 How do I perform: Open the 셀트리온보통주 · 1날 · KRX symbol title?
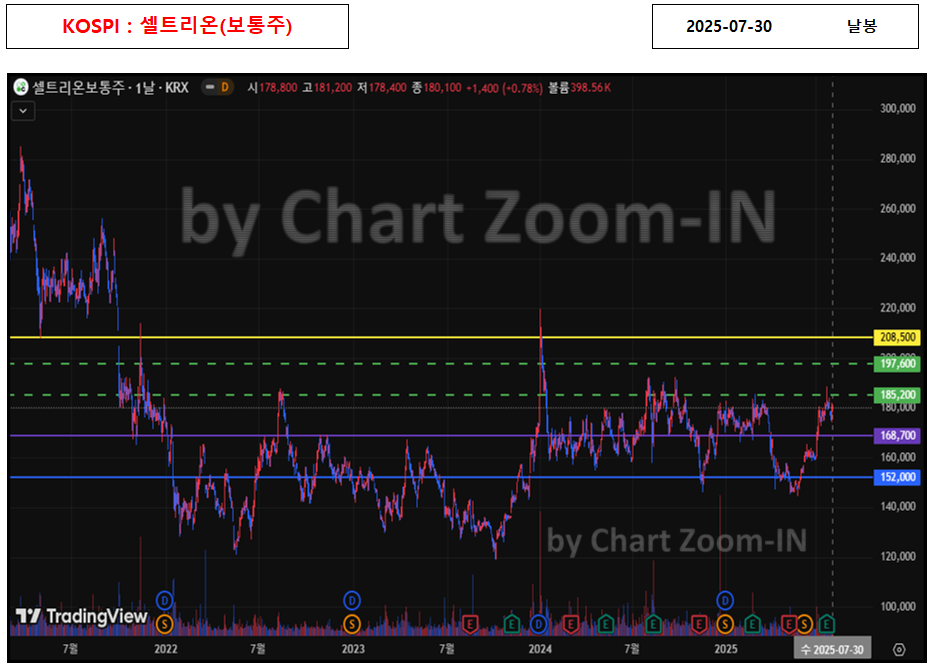coord(110,87)
